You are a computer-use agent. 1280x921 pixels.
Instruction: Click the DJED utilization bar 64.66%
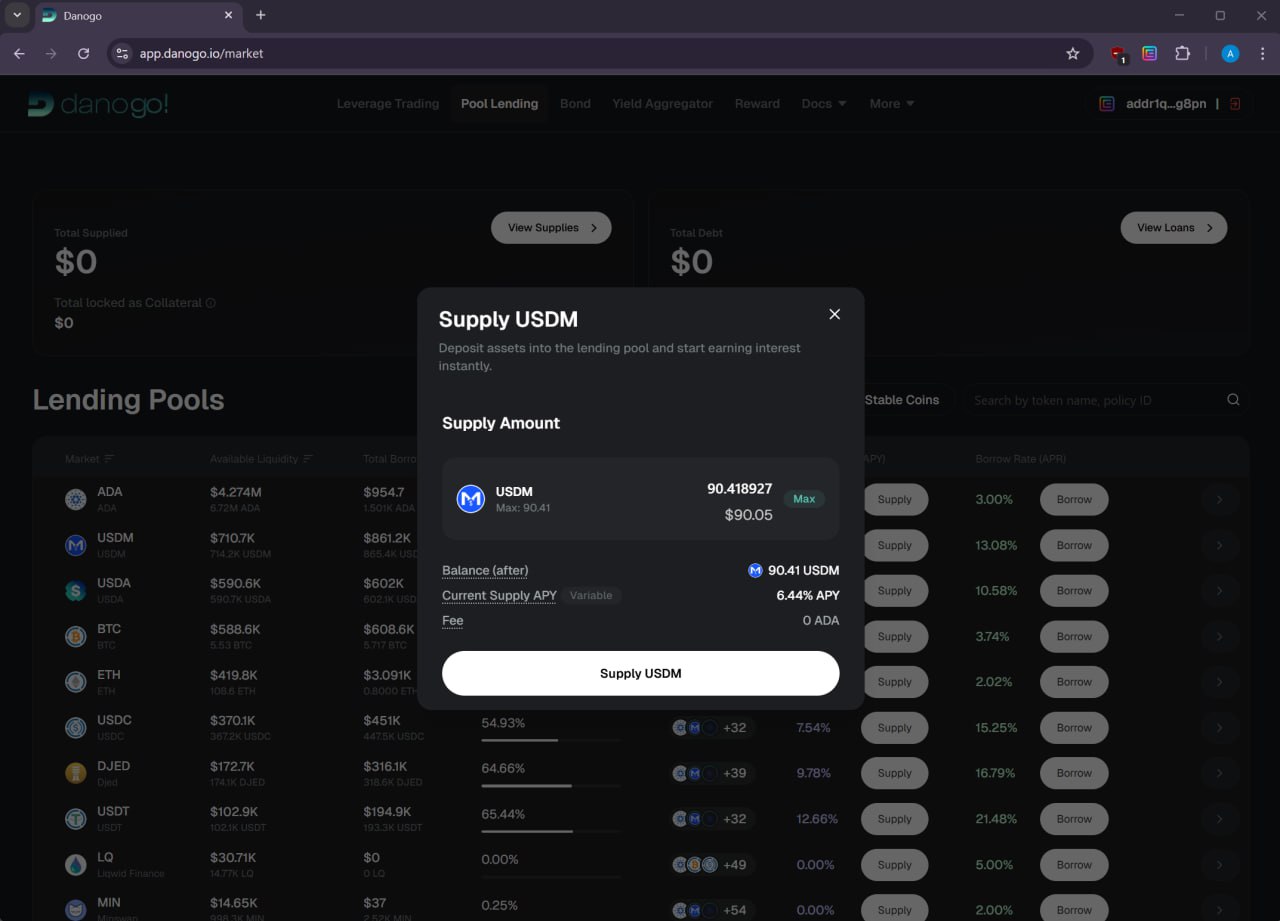click(x=551, y=786)
